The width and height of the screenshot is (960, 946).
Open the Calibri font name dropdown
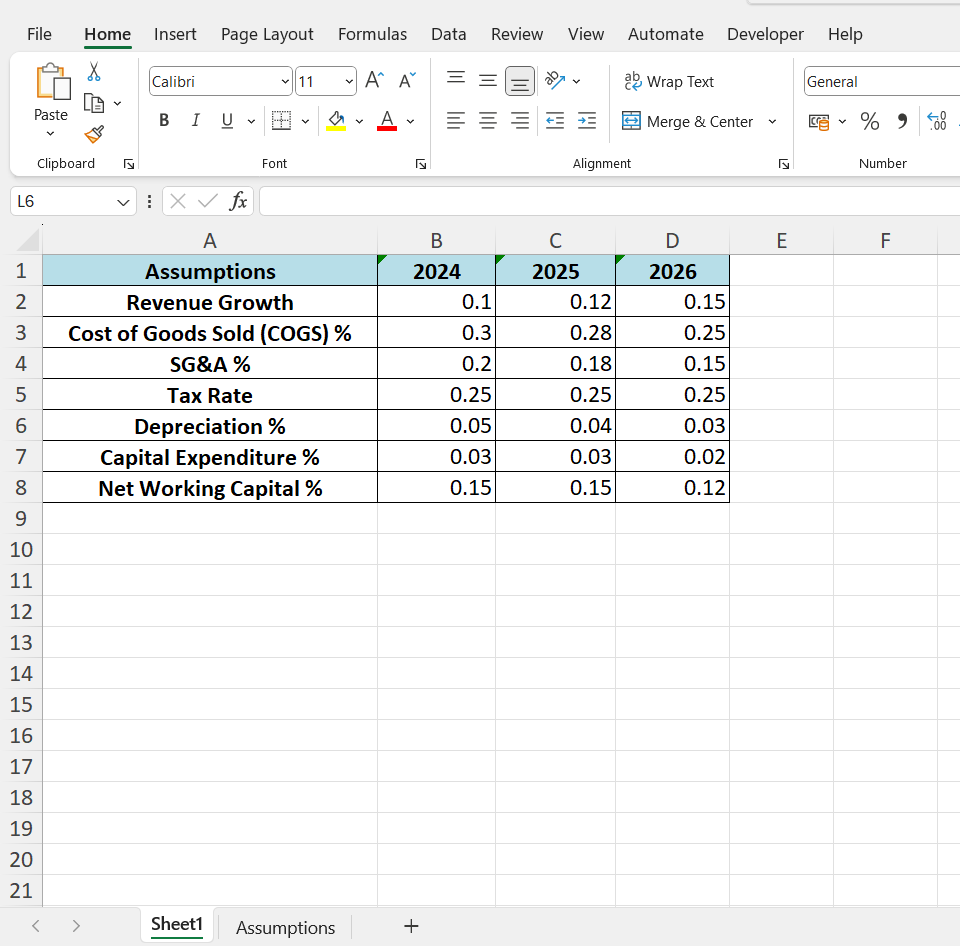tap(286, 82)
